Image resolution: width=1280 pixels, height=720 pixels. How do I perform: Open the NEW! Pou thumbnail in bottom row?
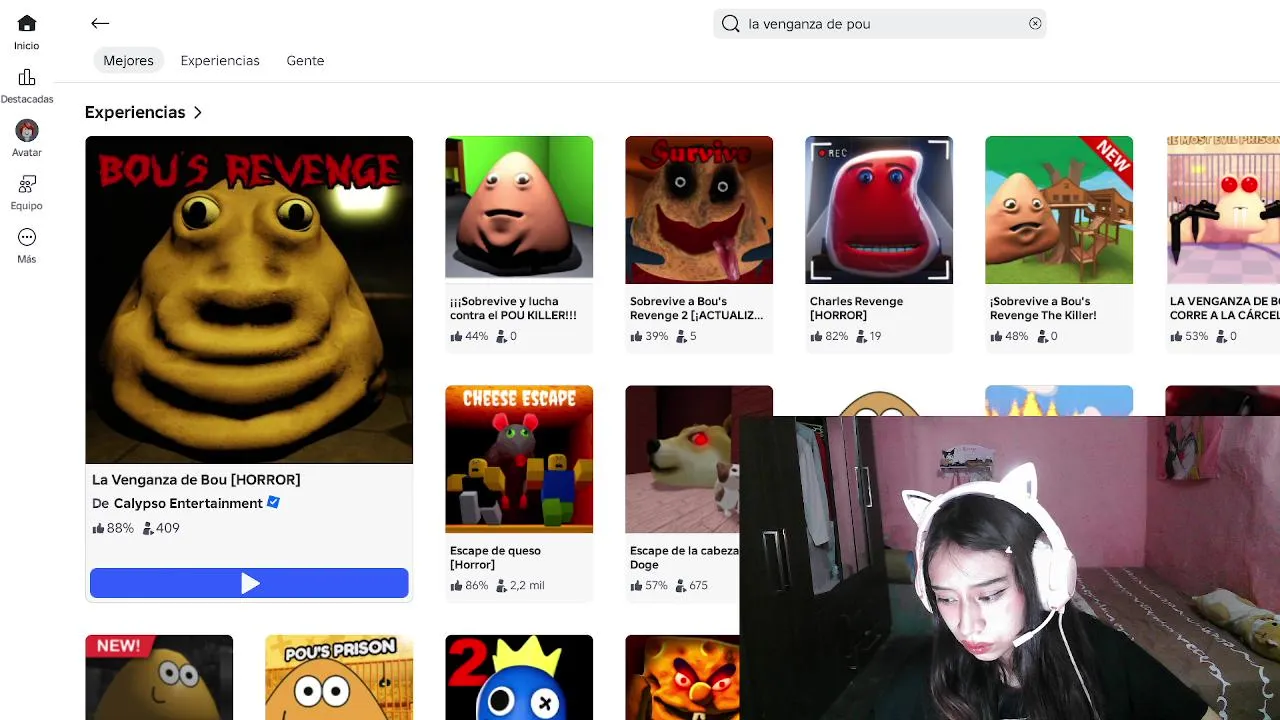click(x=159, y=677)
